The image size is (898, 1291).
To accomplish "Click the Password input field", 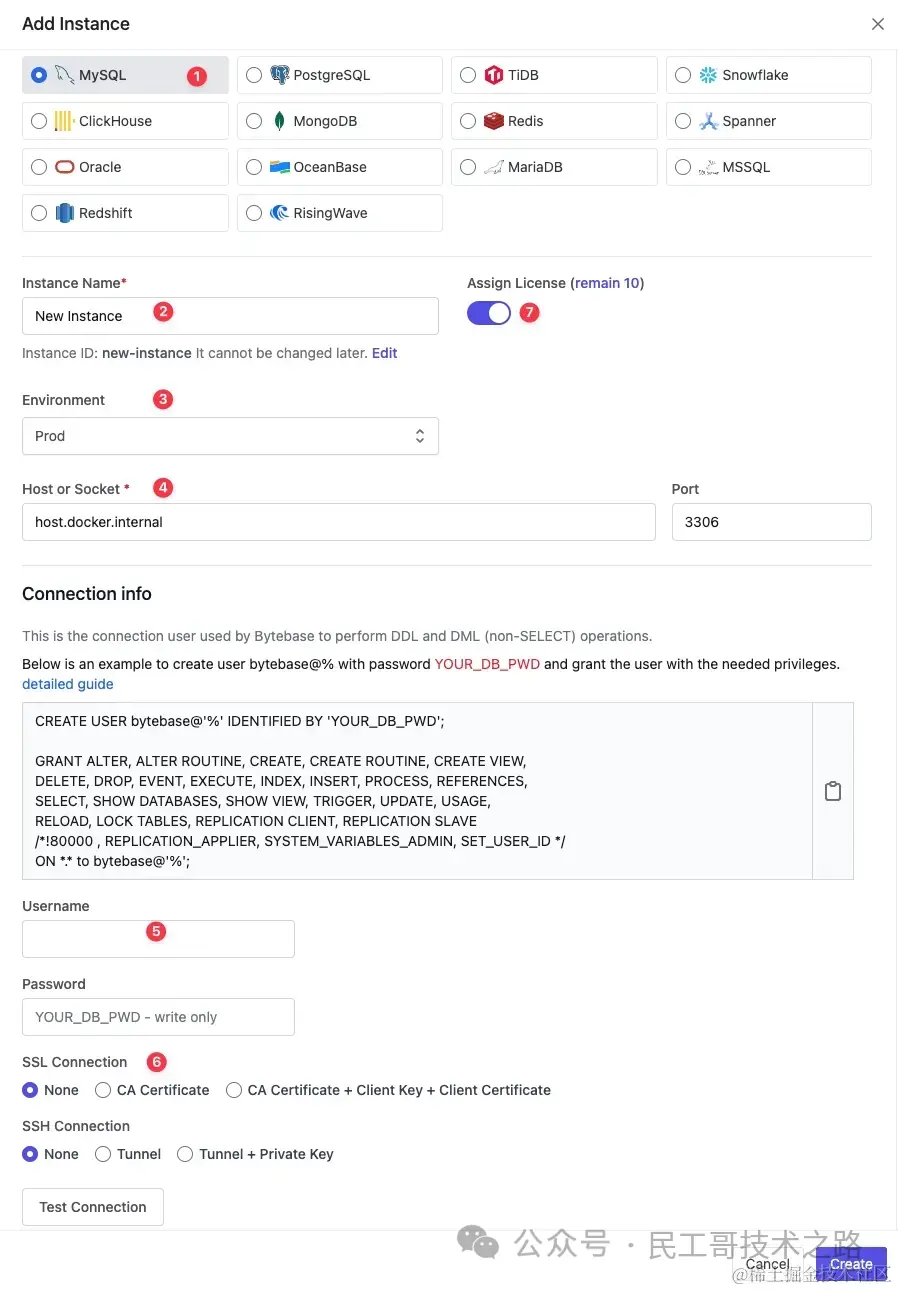I will pos(158,1017).
